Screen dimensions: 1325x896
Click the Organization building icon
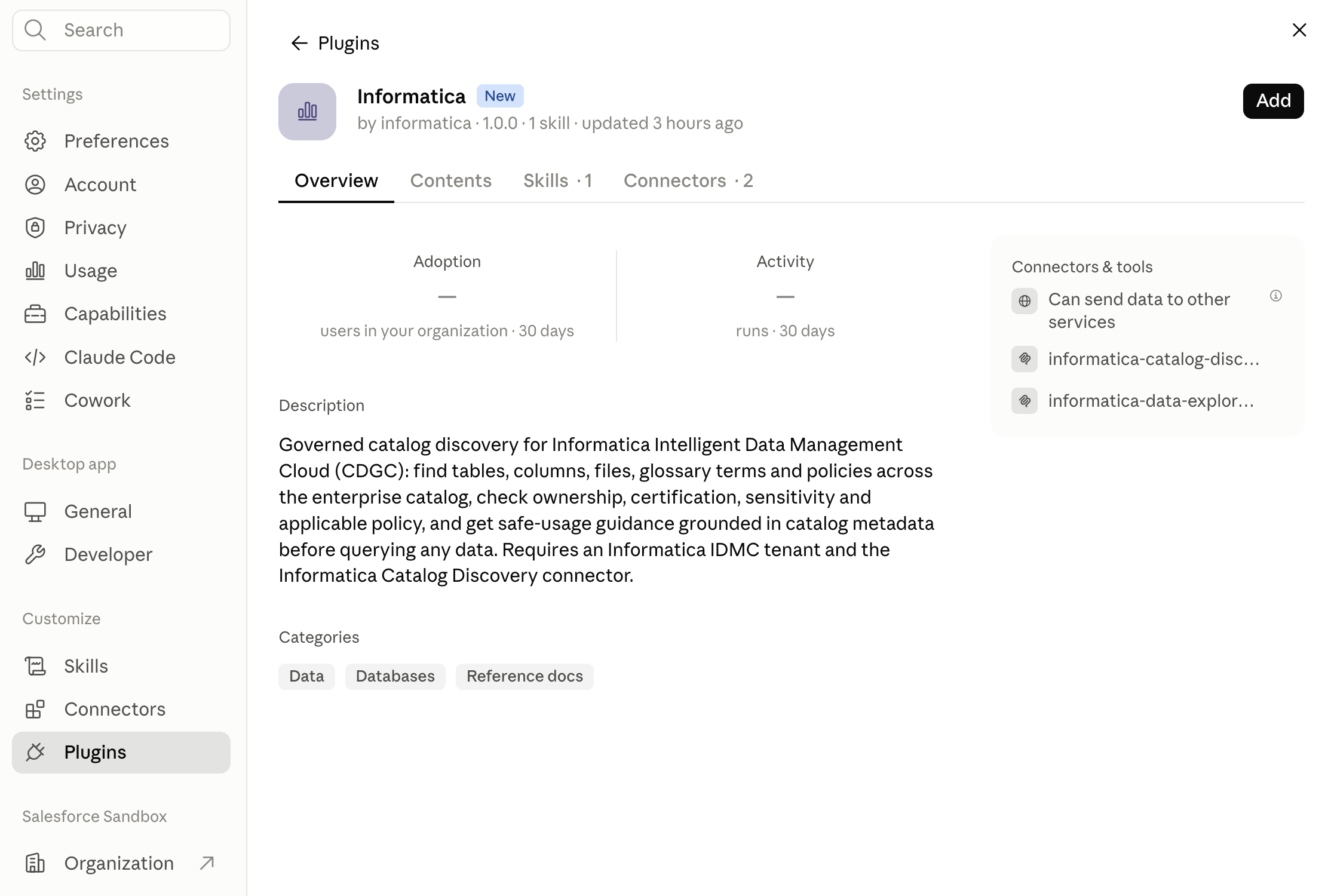tap(35, 863)
